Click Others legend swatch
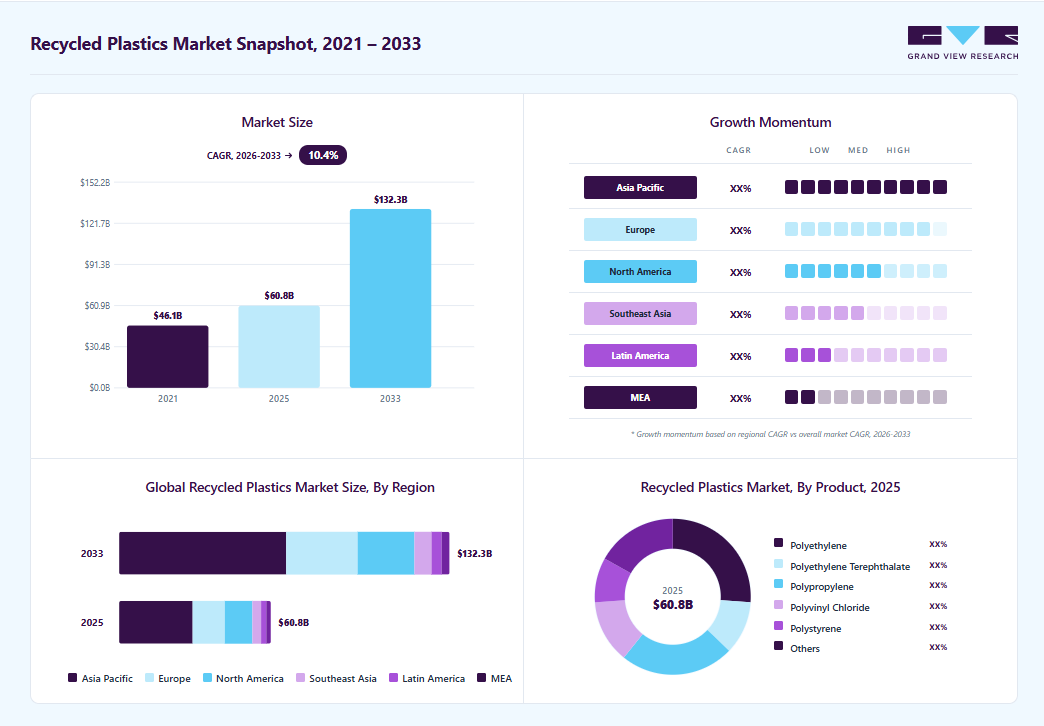 tap(778, 645)
